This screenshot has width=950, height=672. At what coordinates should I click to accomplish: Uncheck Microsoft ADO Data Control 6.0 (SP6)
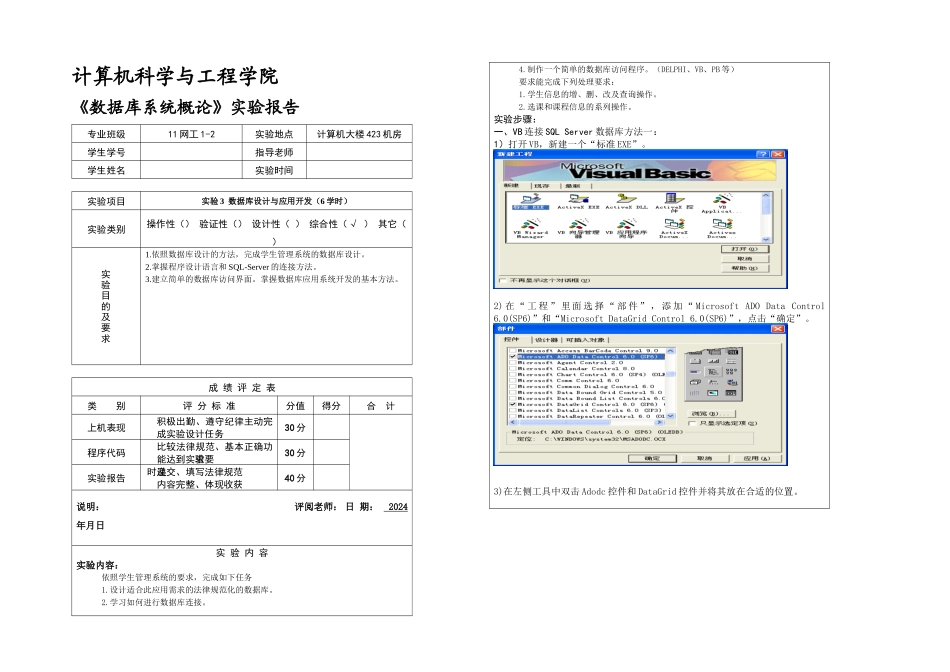click(x=513, y=357)
